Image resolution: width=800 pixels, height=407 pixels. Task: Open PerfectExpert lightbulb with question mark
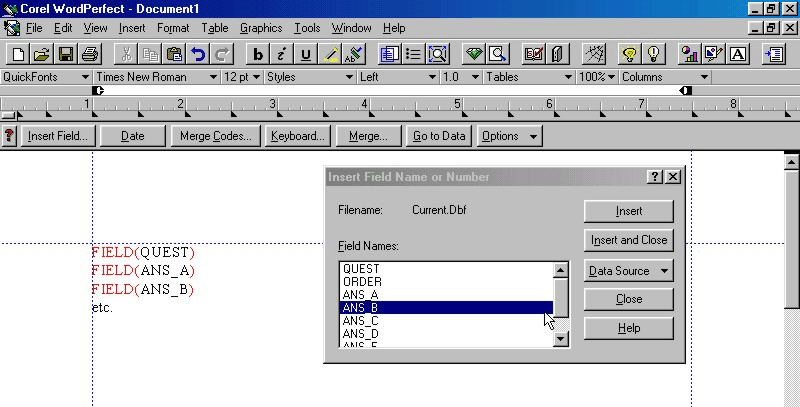click(630, 54)
